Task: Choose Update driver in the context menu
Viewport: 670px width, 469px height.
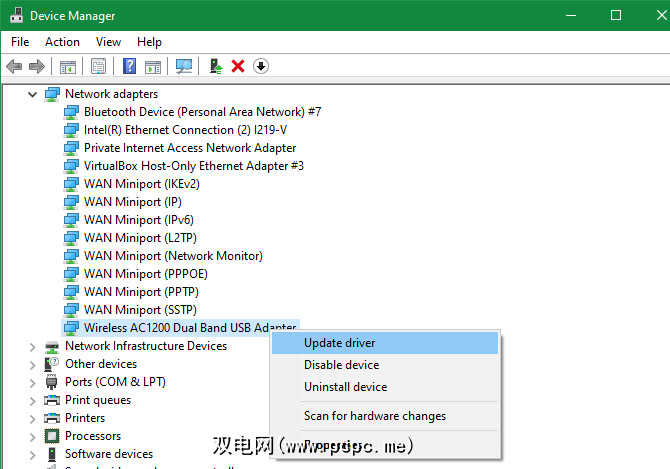Action: (x=385, y=343)
